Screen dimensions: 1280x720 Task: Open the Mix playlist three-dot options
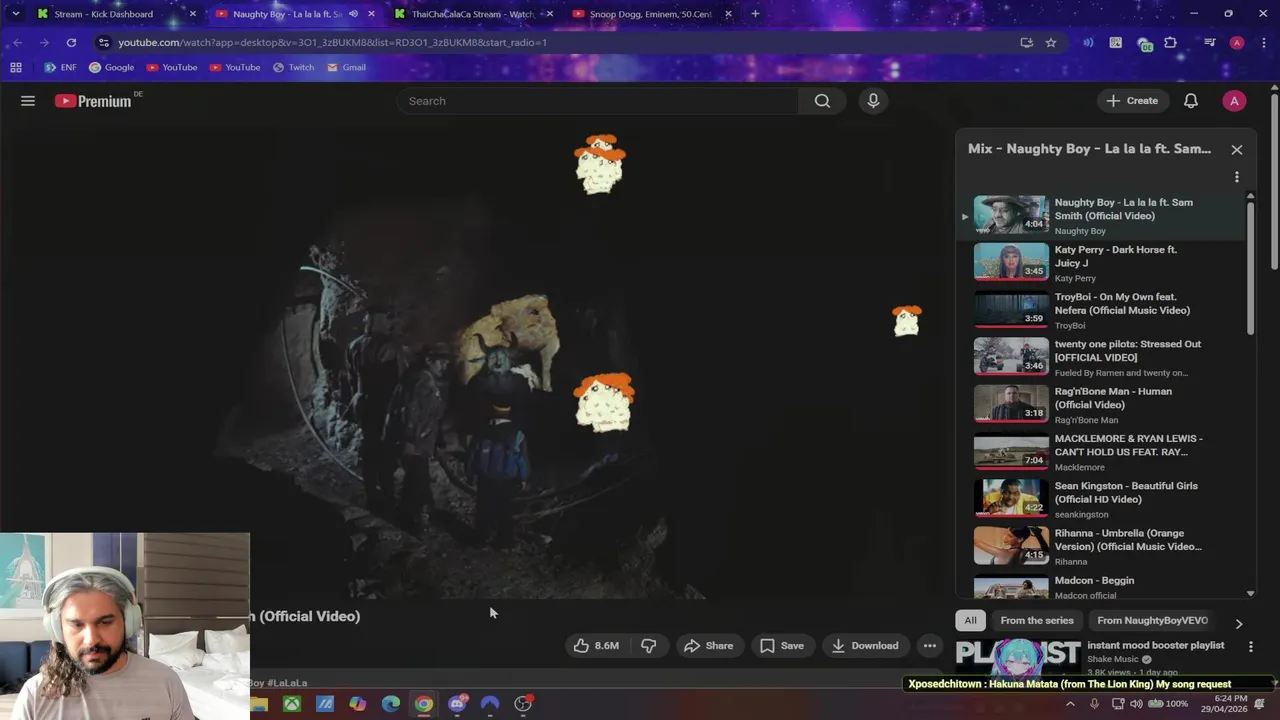click(1237, 177)
